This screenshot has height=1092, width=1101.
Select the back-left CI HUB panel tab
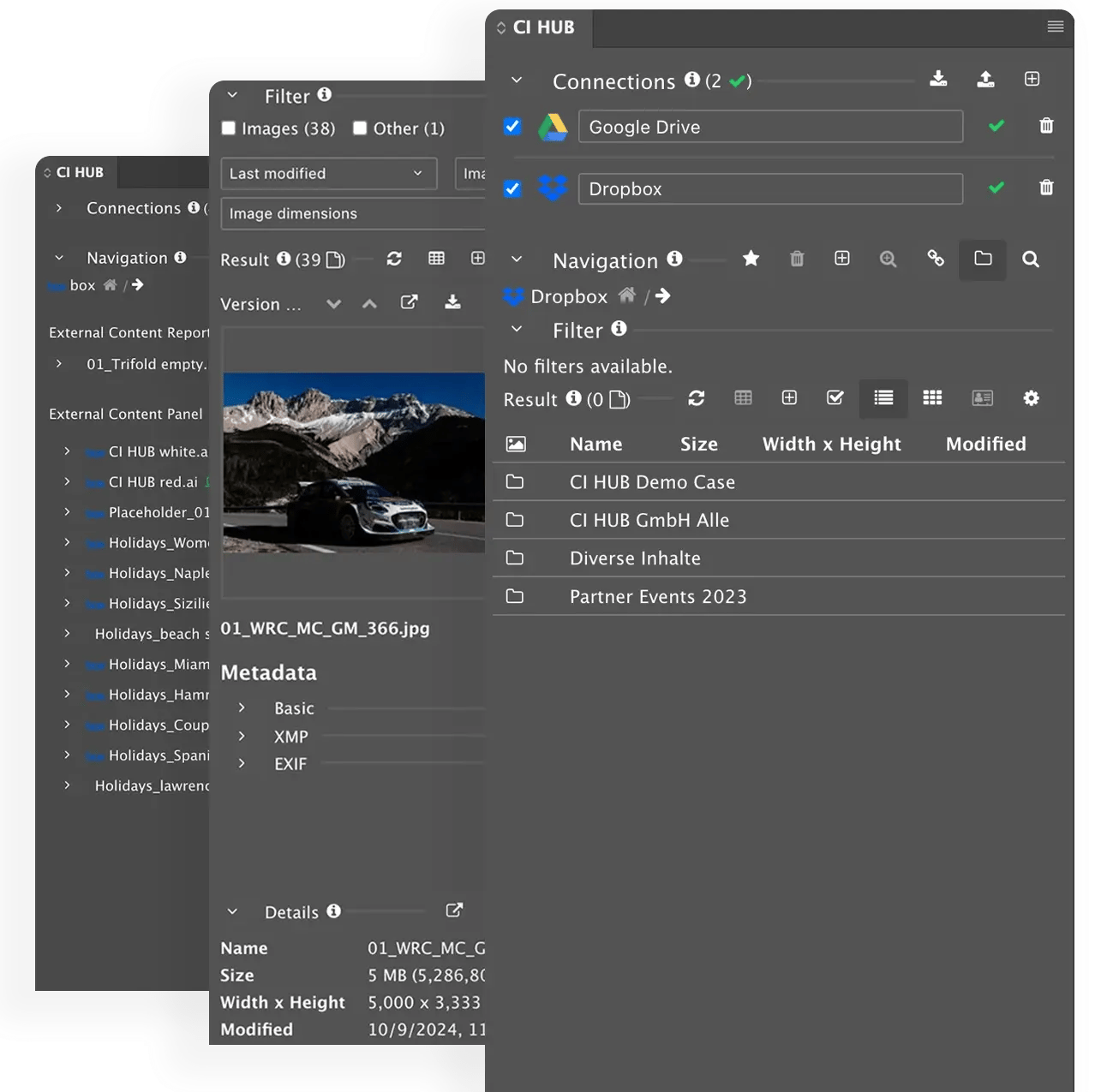click(76, 172)
